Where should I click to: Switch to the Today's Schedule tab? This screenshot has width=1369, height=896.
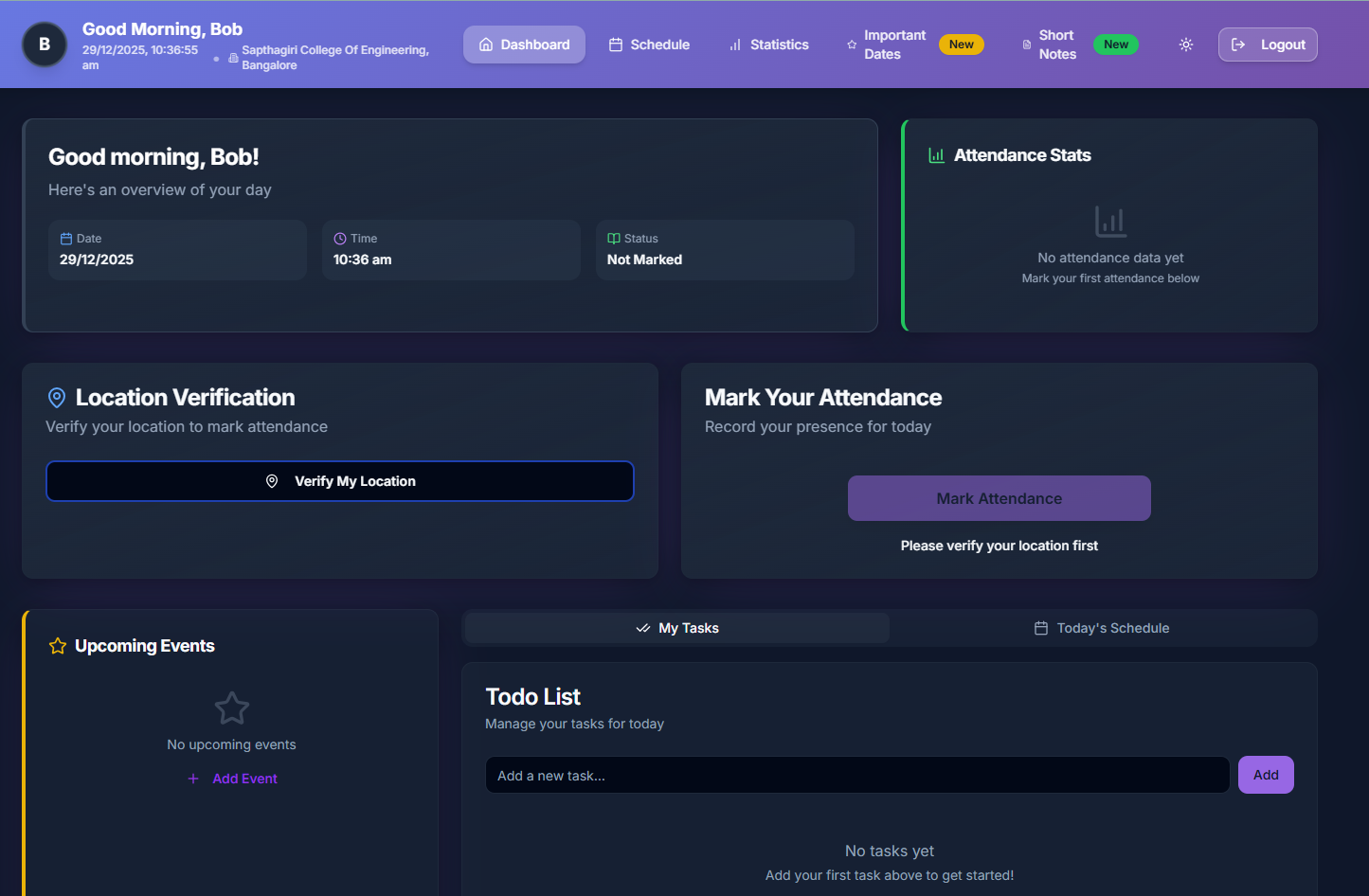tap(1102, 627)
